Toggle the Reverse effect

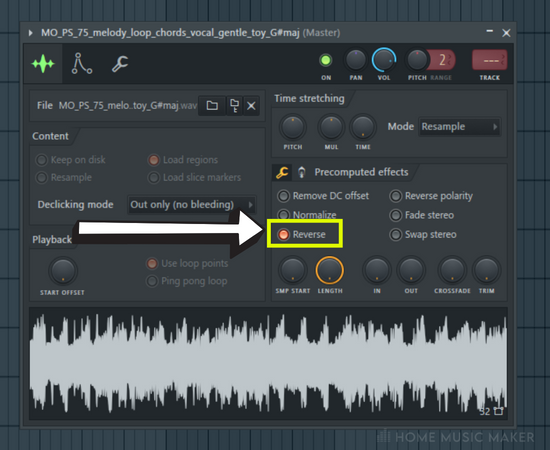[x=302, y=234]
